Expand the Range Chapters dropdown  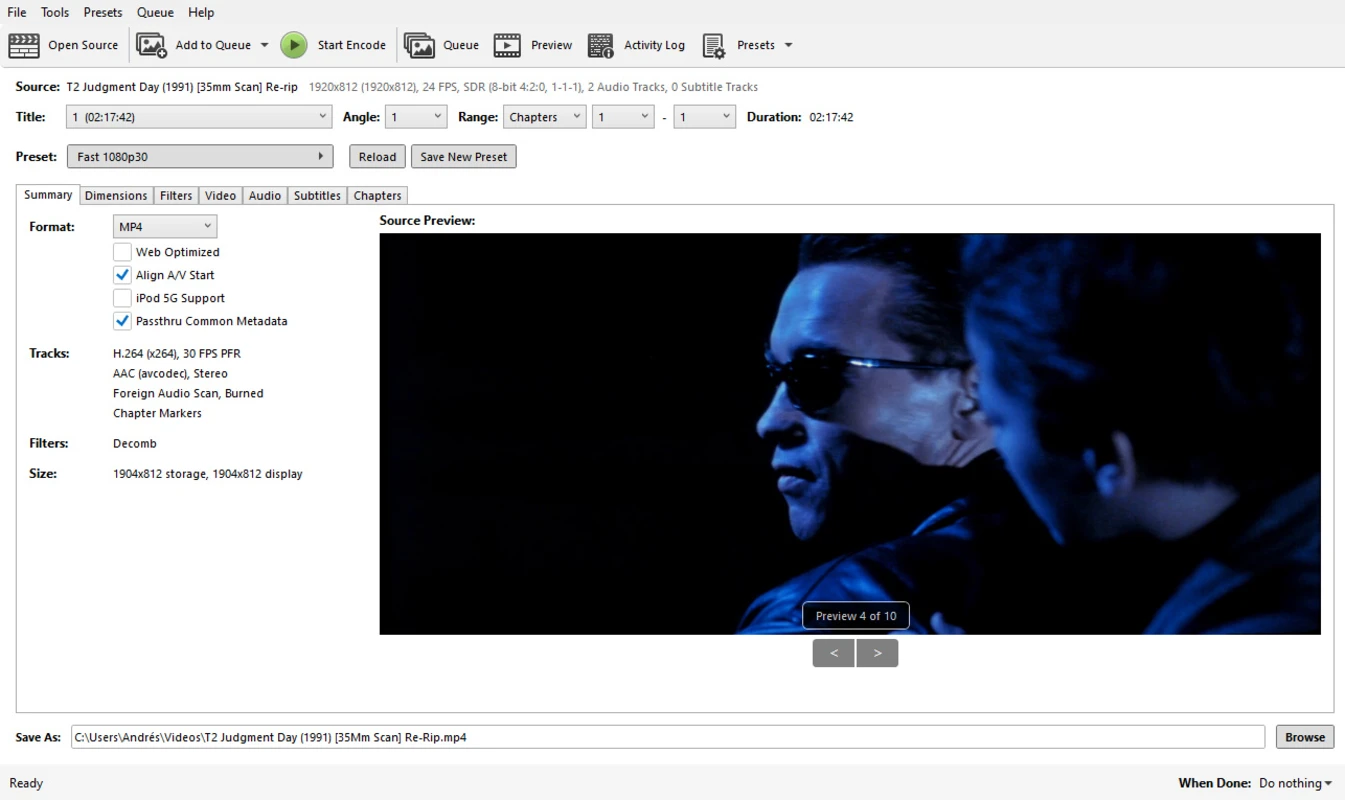tap(544, 117)
